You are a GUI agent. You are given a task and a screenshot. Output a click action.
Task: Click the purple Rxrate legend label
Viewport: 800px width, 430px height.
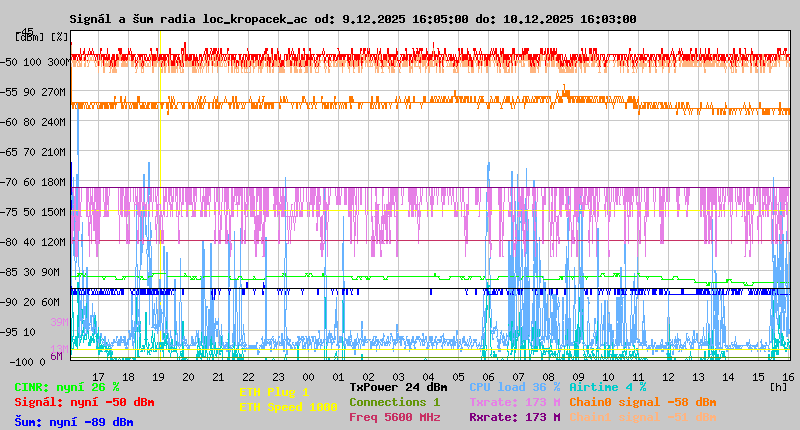514,418
